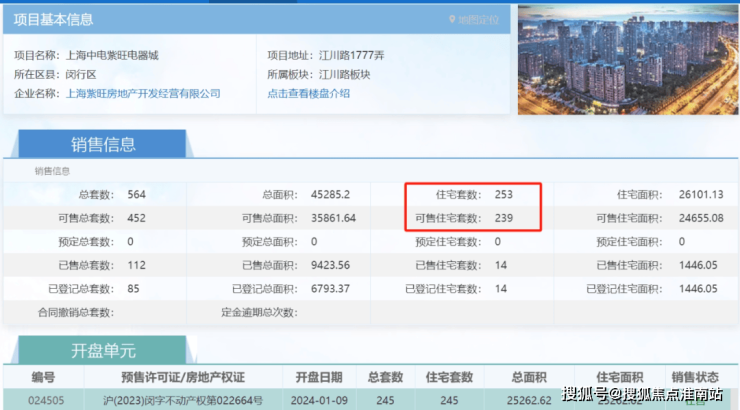Image resolution: width=740 pixels, height=410 pixels.
Task: Click the 编号 column header
Action: [41, 378]
